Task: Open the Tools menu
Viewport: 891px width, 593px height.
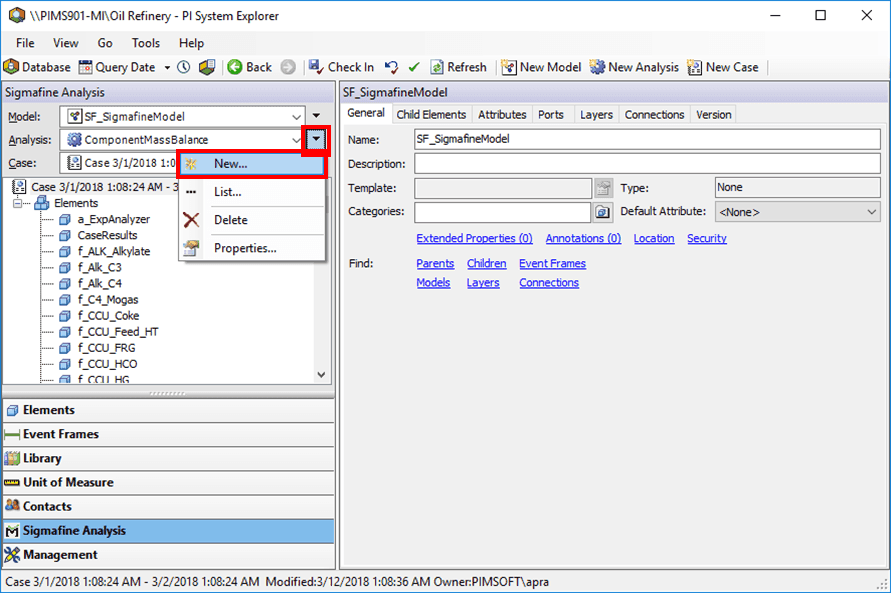Action: [145, 43]
